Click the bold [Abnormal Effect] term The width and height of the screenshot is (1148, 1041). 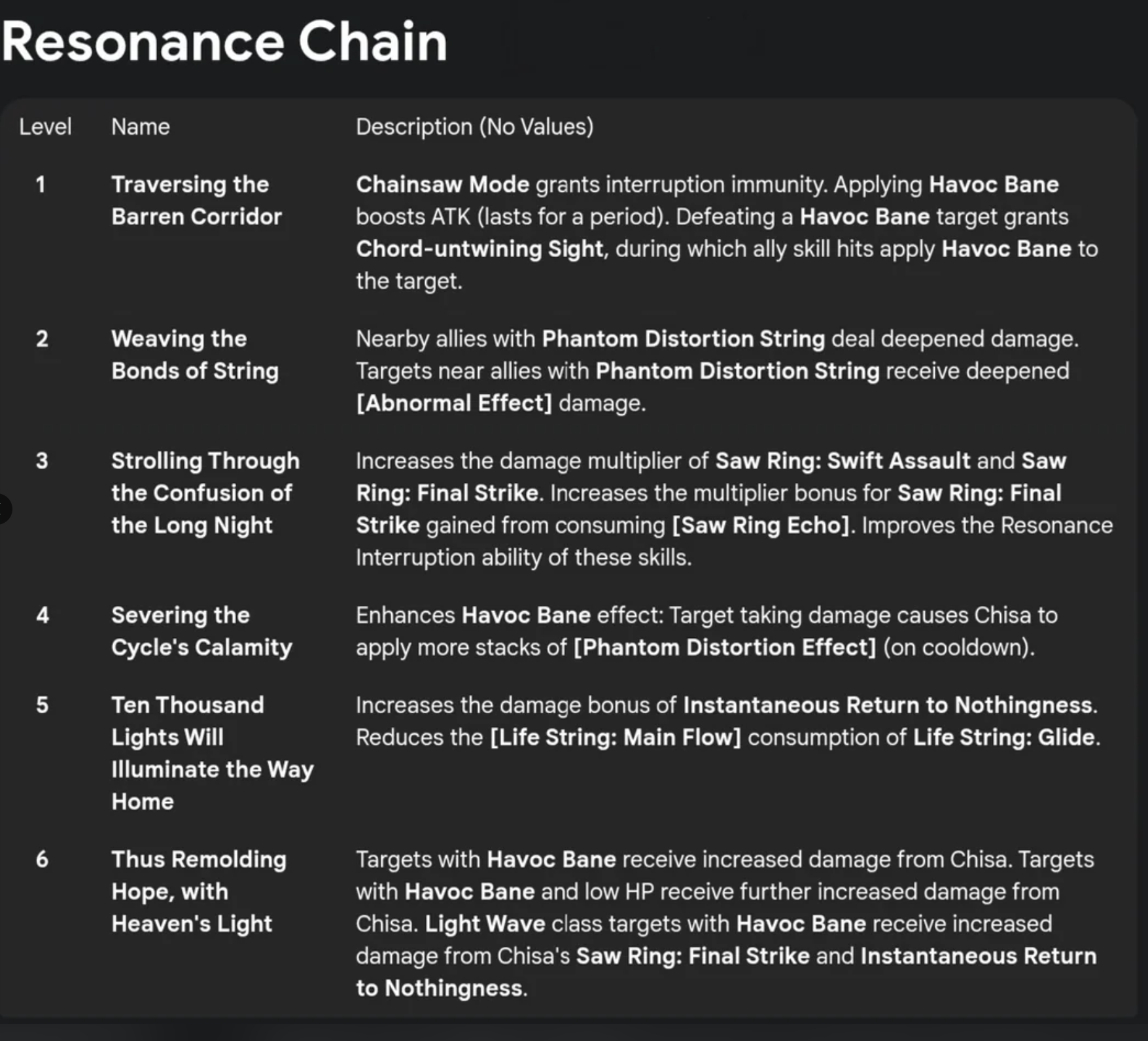pos(454,403)
